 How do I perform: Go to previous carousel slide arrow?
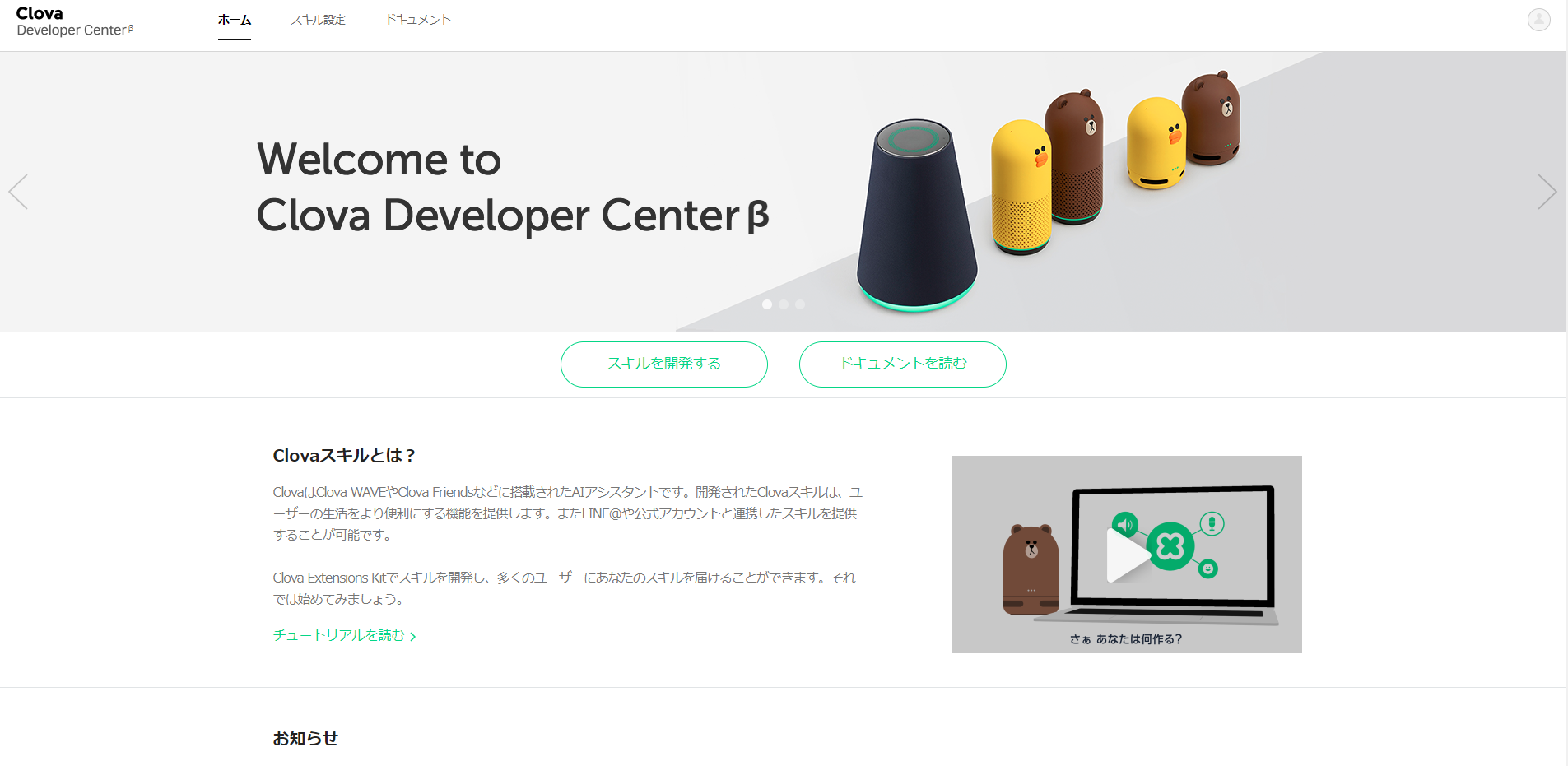[x=18, y=192]
